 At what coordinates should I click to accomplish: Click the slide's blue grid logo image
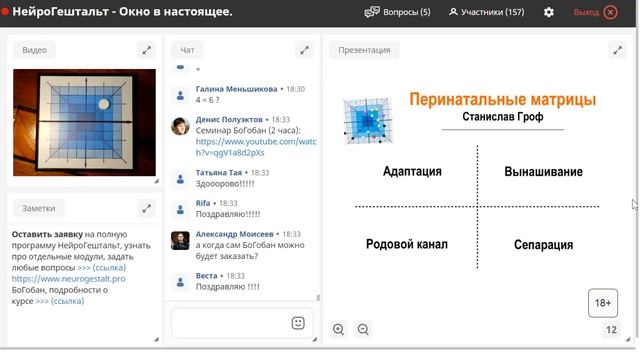point(367,121)
